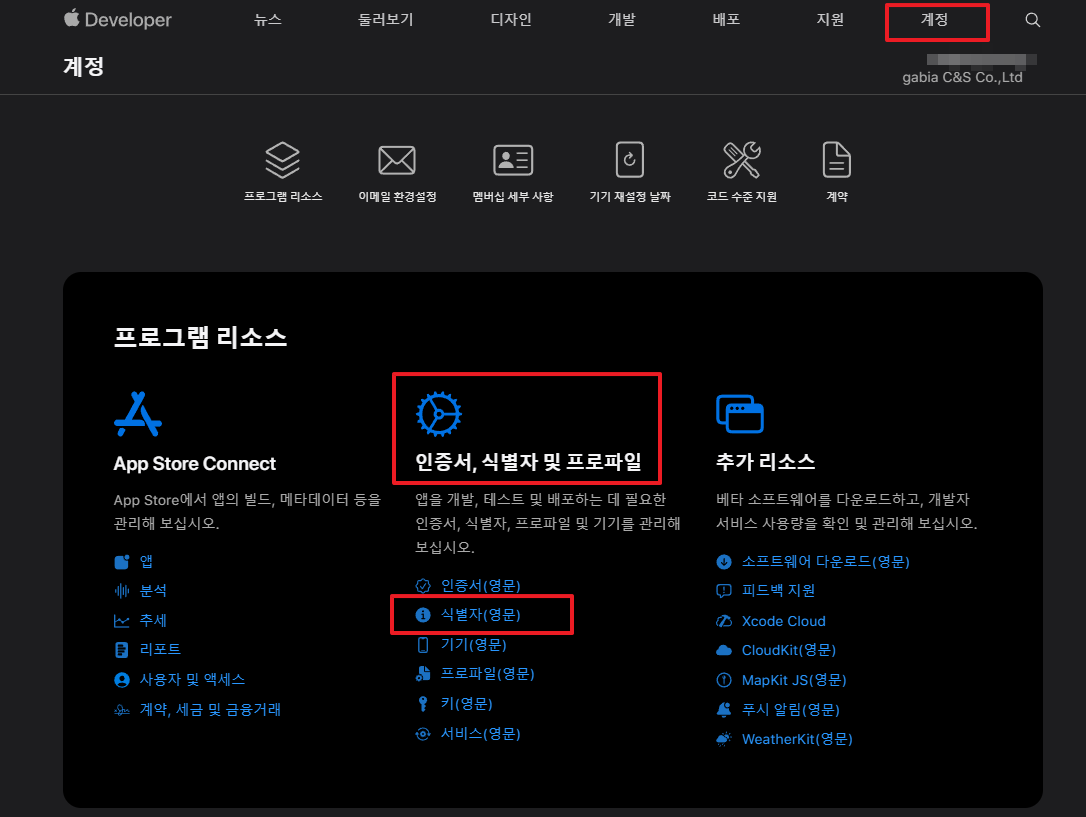Click the WeatherKit sun cloud icon

coord(724,739)
